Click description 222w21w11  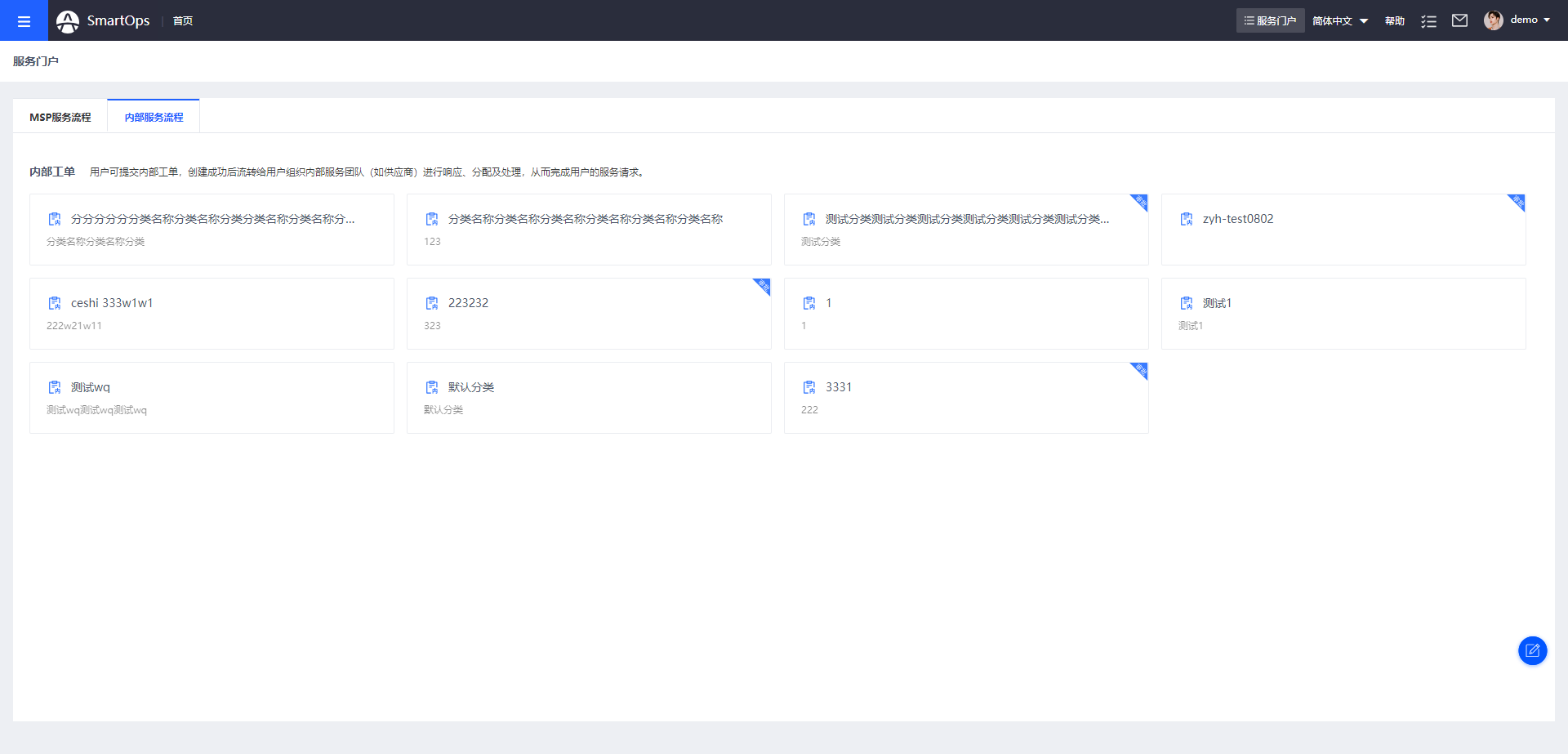(74, 326)
